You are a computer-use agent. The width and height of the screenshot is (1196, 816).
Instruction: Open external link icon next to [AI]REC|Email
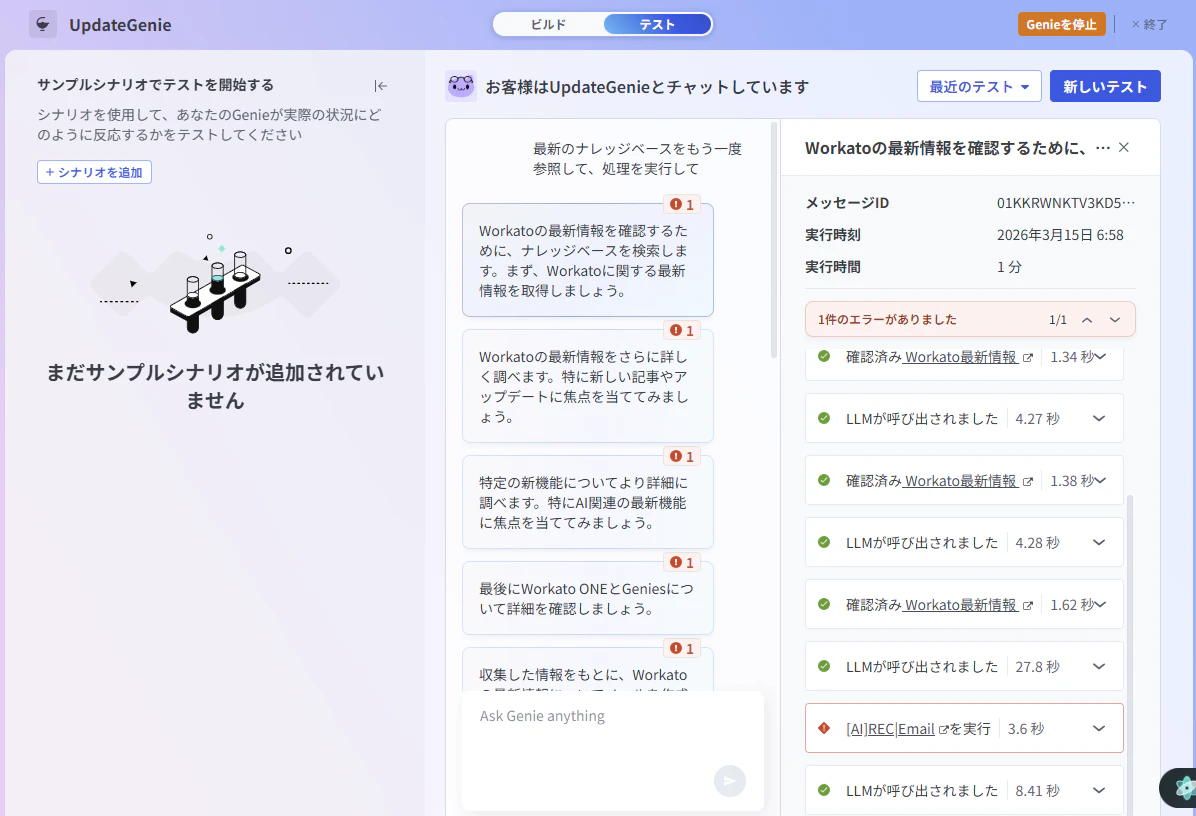click(944, 730)
